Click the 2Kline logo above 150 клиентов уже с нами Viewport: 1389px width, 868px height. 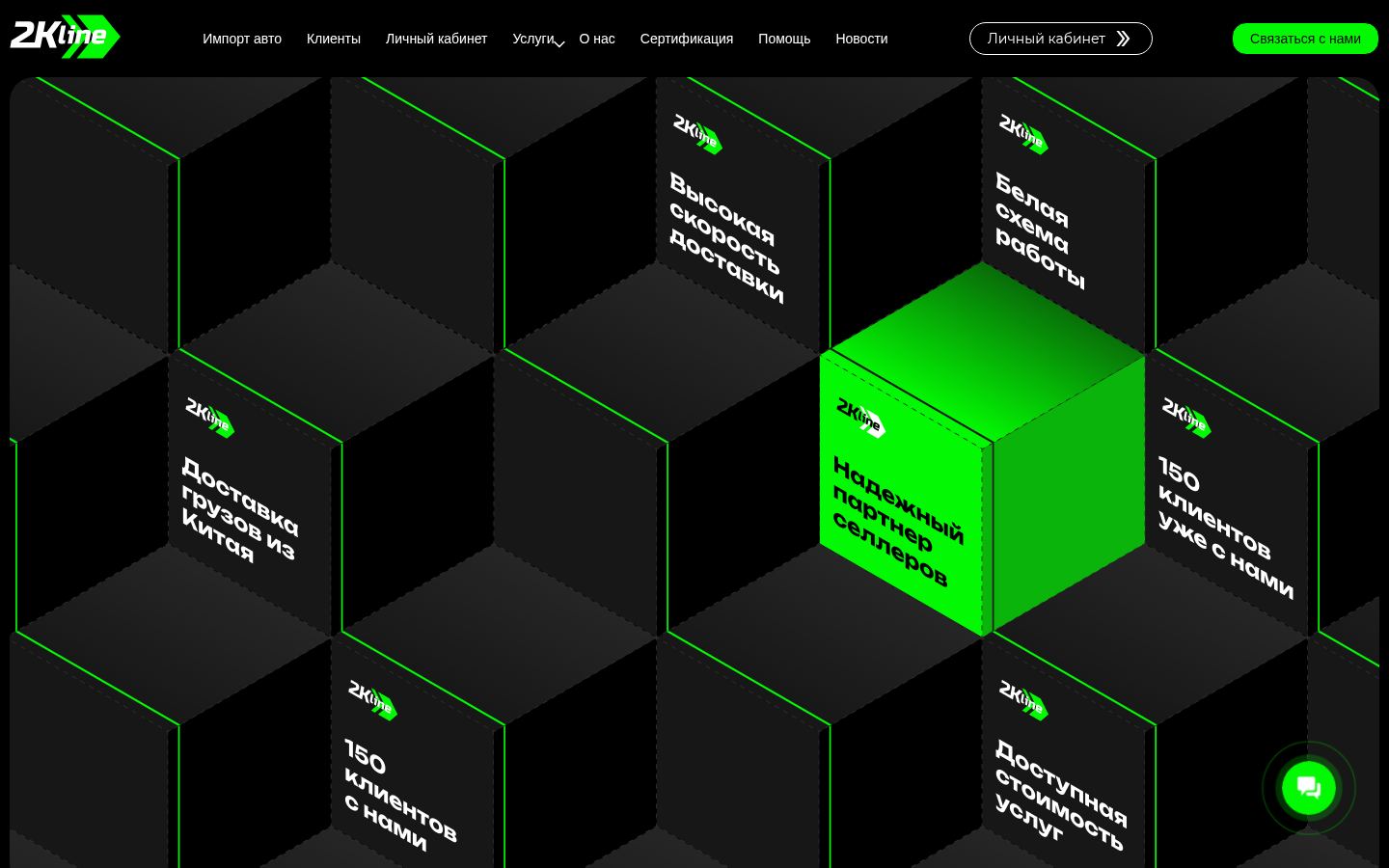(1185, 417)
